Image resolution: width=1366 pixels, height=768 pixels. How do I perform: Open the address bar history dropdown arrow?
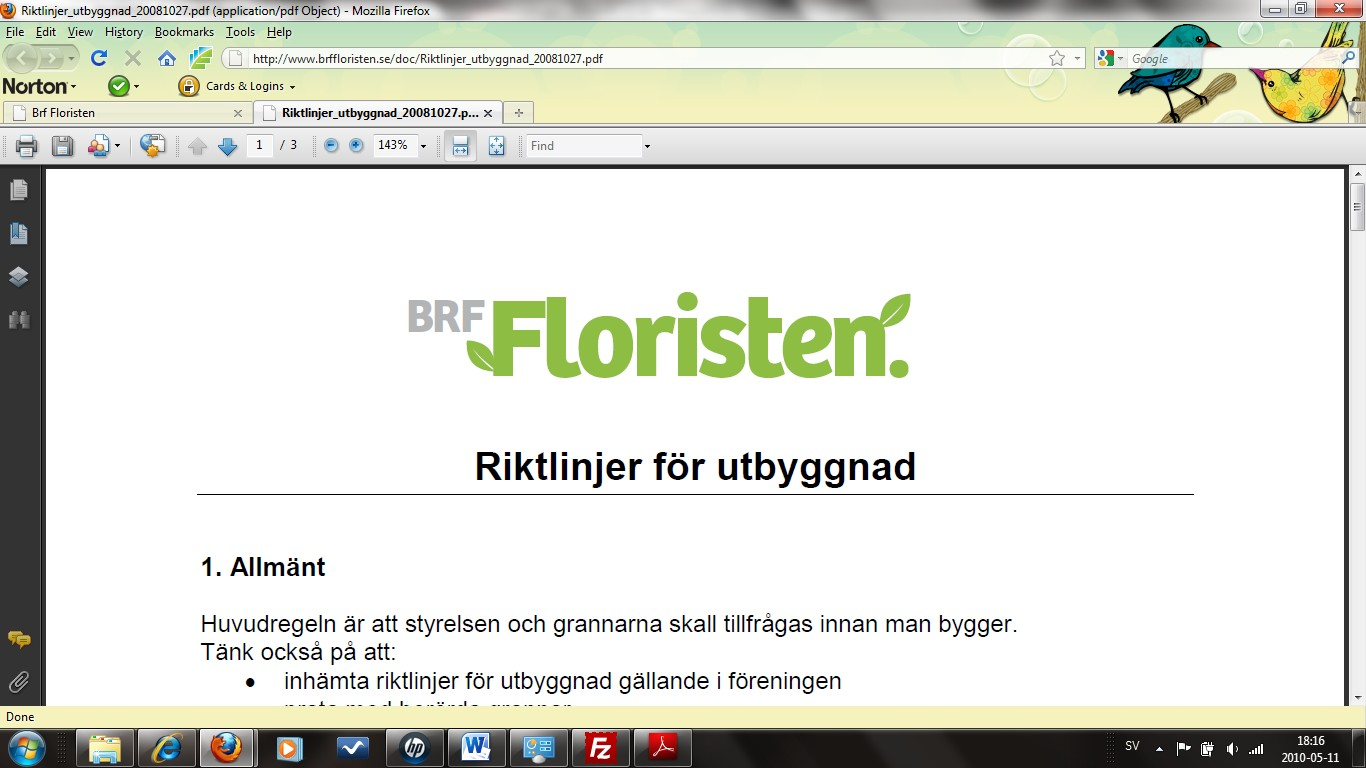click(1077, 59)
